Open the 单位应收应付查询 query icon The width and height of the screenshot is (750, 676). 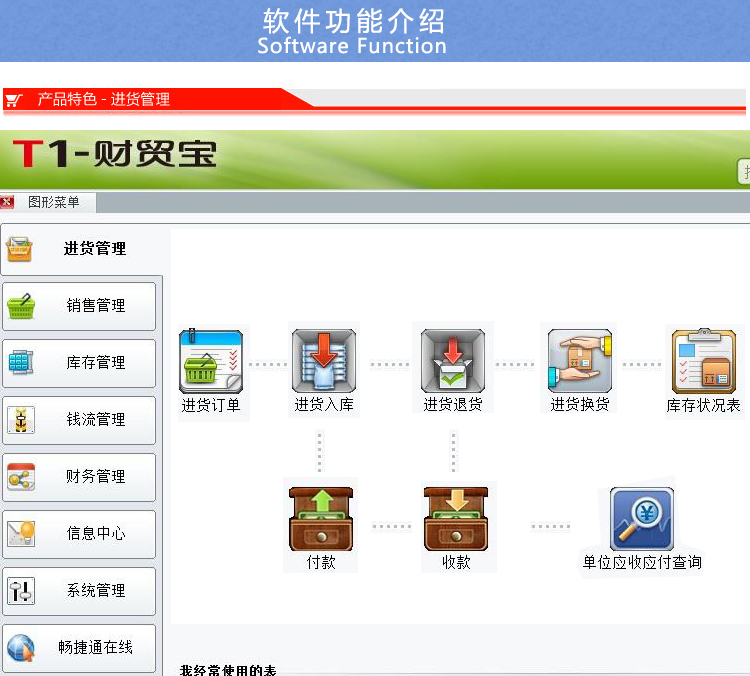click(x=642, y=519)
